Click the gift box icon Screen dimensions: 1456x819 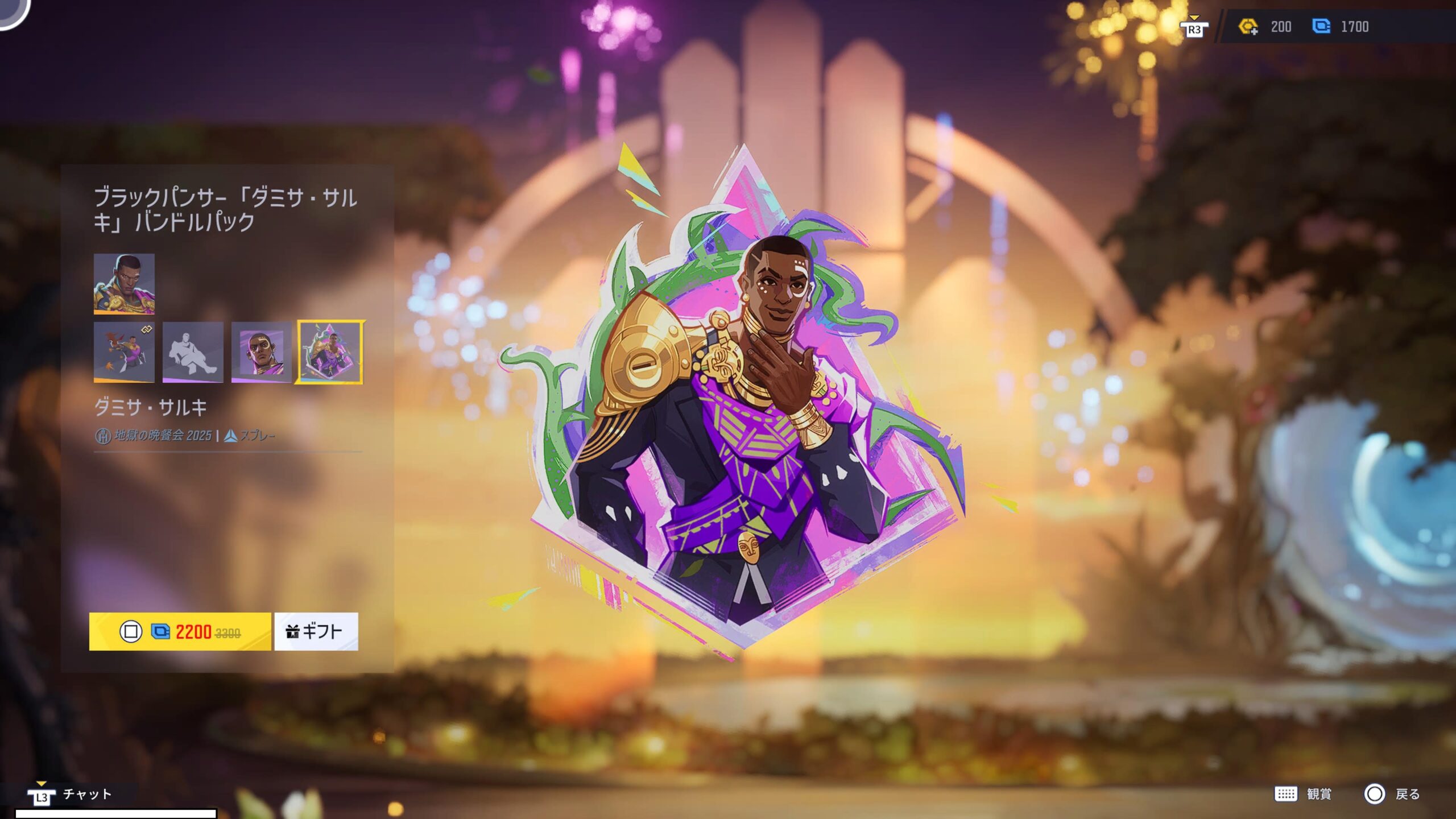click(292, 631)
